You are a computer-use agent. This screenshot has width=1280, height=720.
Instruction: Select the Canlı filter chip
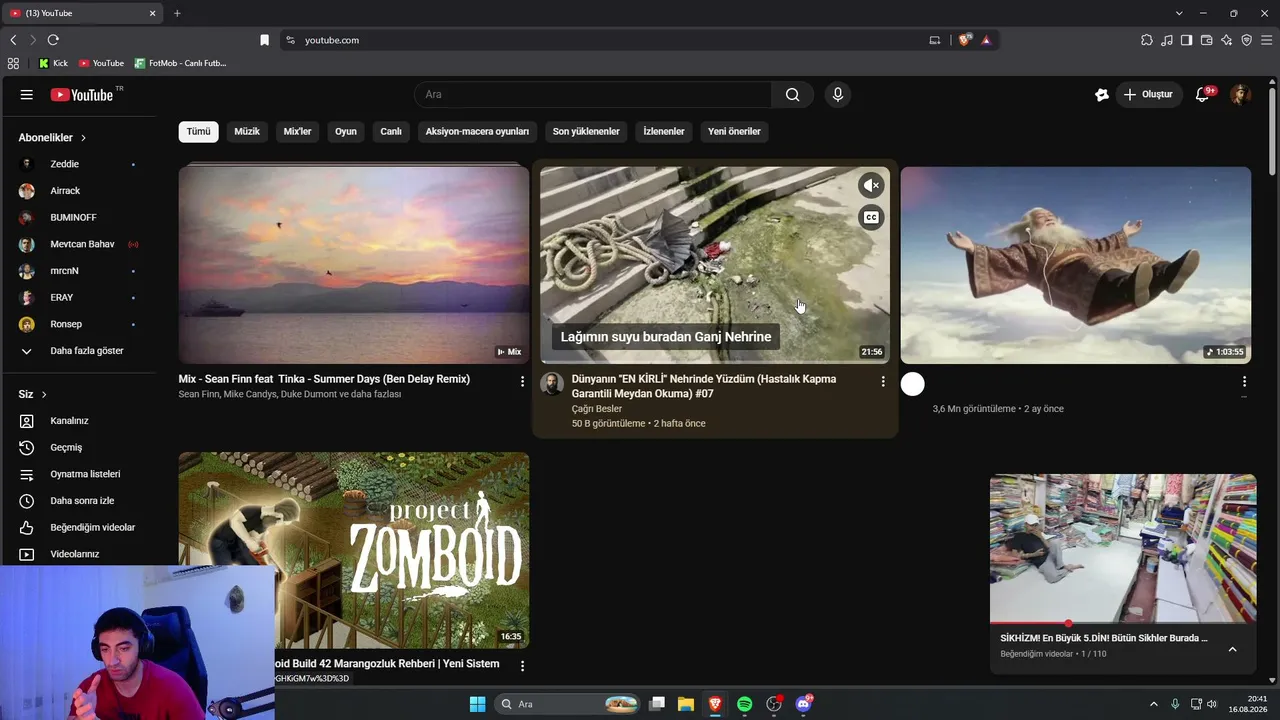tap(391, 131)
